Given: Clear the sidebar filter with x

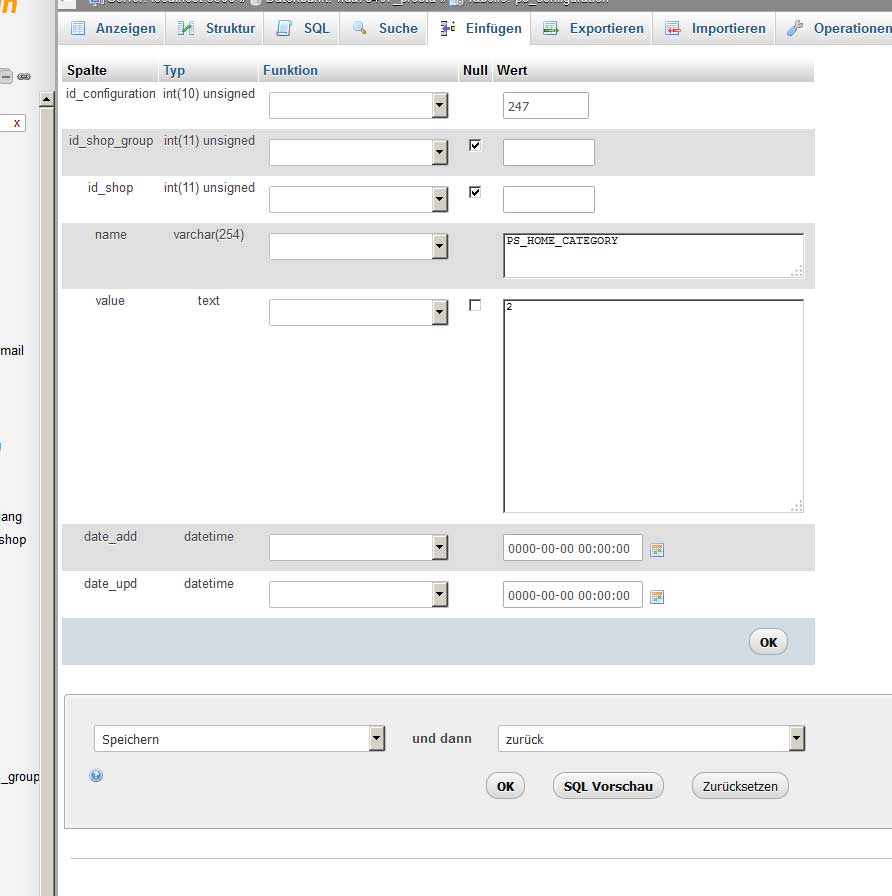Looking at the screenshot, I should click(x=17, y=123).
